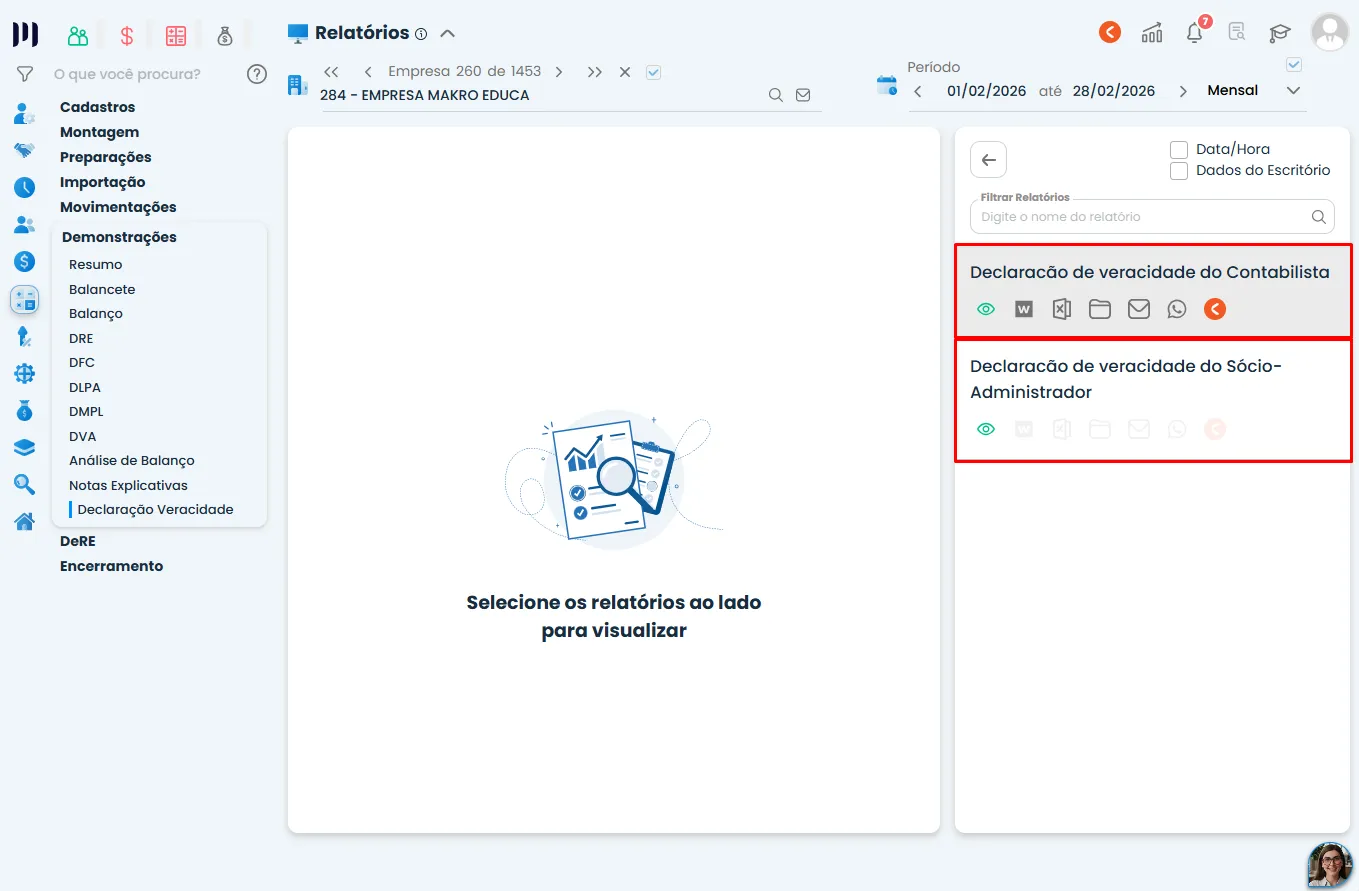This screenshot has height=891, width=1359.
Task: Click the company search magnifier icon
Action: click(776, 95)
